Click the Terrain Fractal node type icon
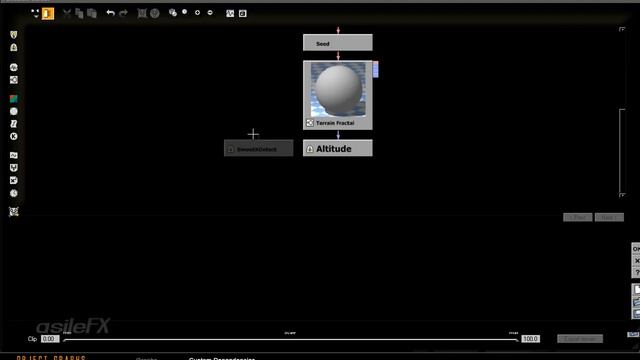The height and width of the screenshot is (360, 640). tap(310, 123)
